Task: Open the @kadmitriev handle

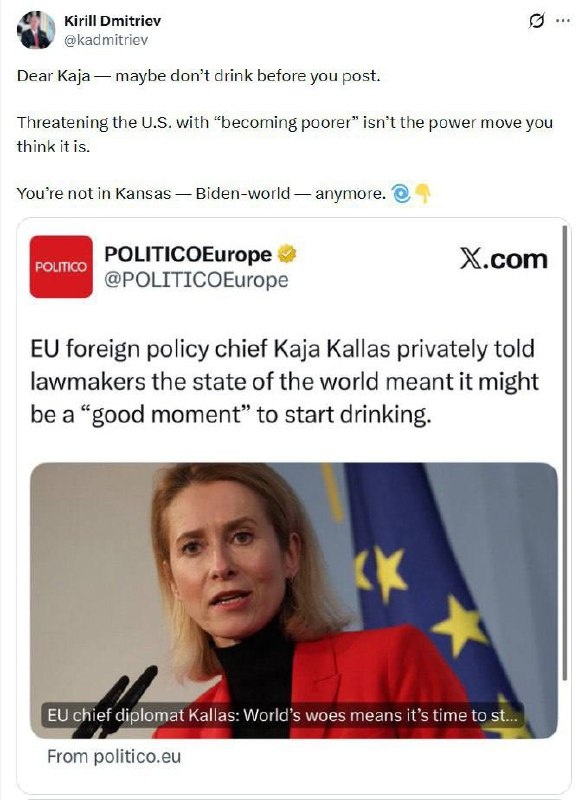Action: pos(106,40)
